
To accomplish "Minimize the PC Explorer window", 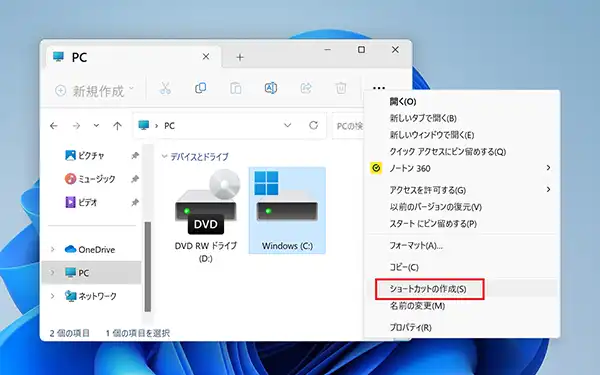I will click(x=328, y=50).
